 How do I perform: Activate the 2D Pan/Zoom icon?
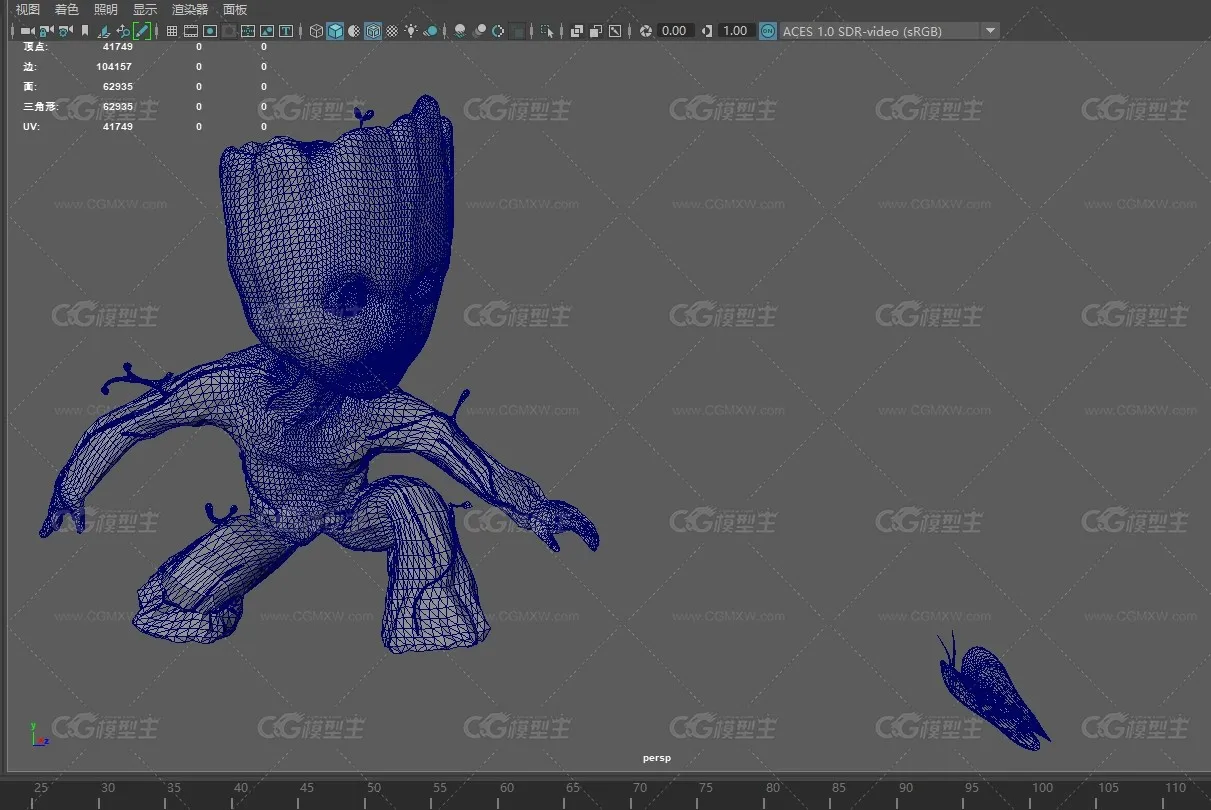click(x=123, y=31)
